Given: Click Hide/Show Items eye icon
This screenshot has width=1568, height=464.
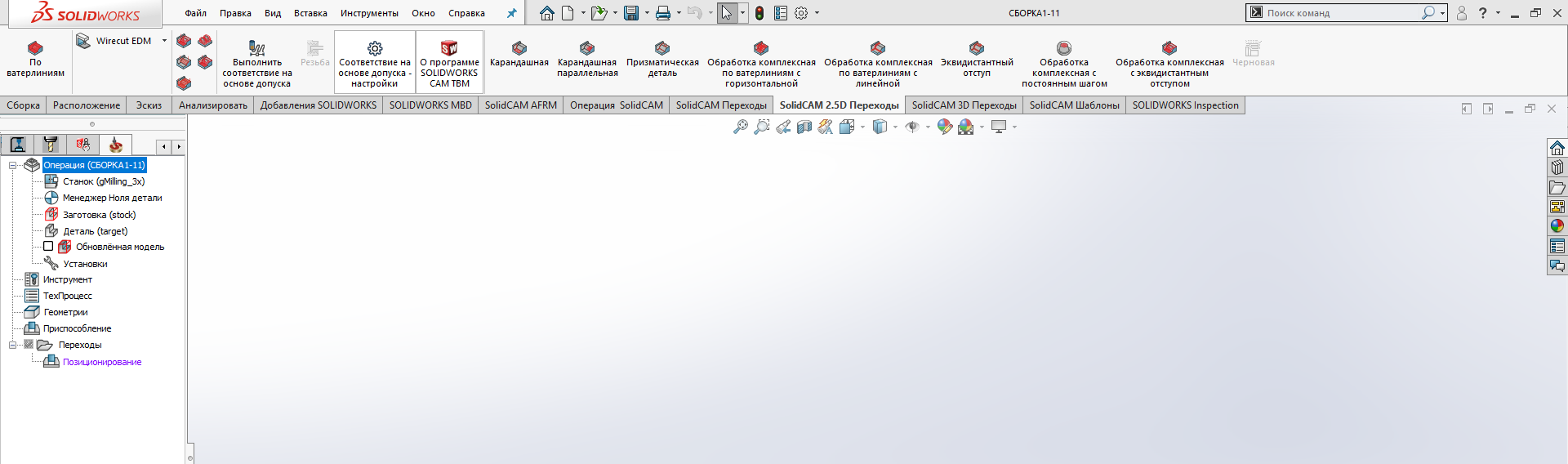Looking at the screenshot, I should point(912,127).
